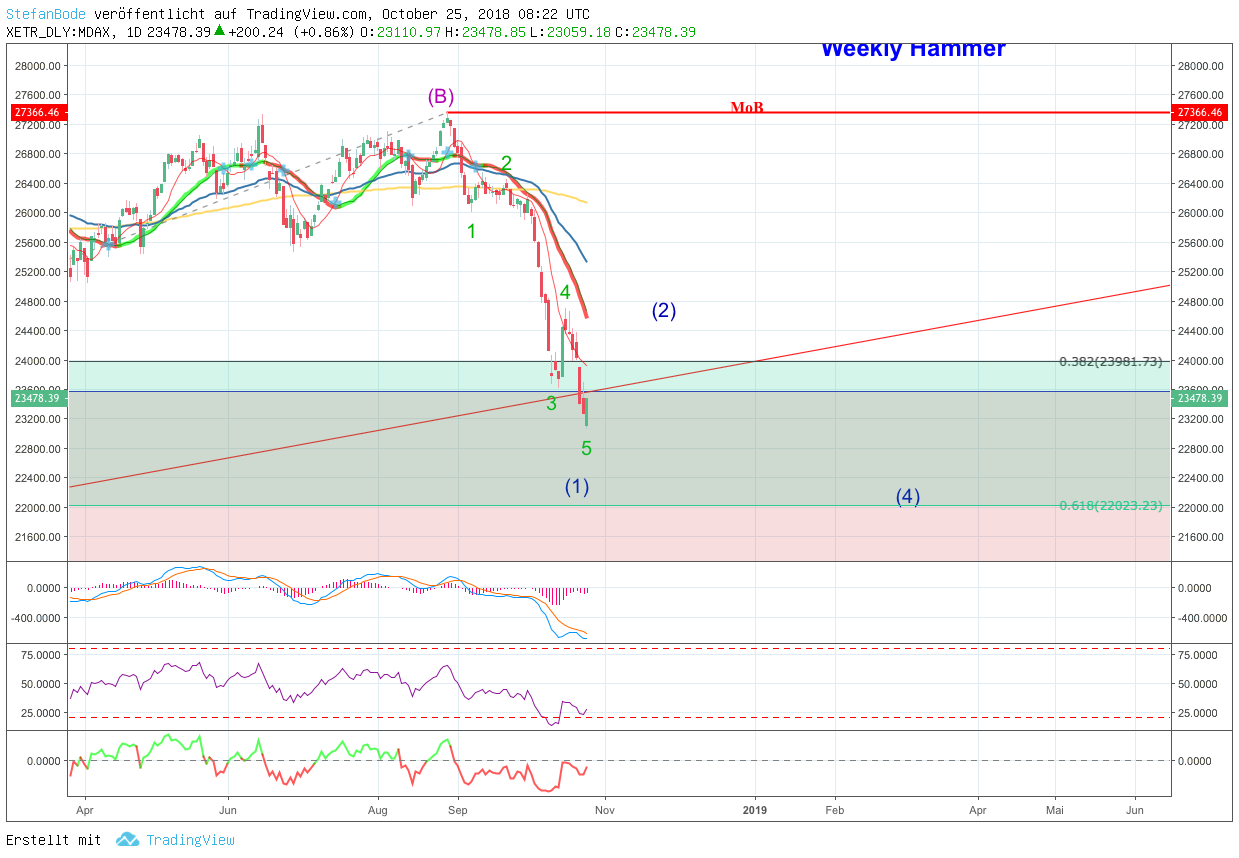Select the XETR_DLY:MDAX symbol text
Image resolution: width=1239 pixels, height=858 pixels.
tap(62, 32)
